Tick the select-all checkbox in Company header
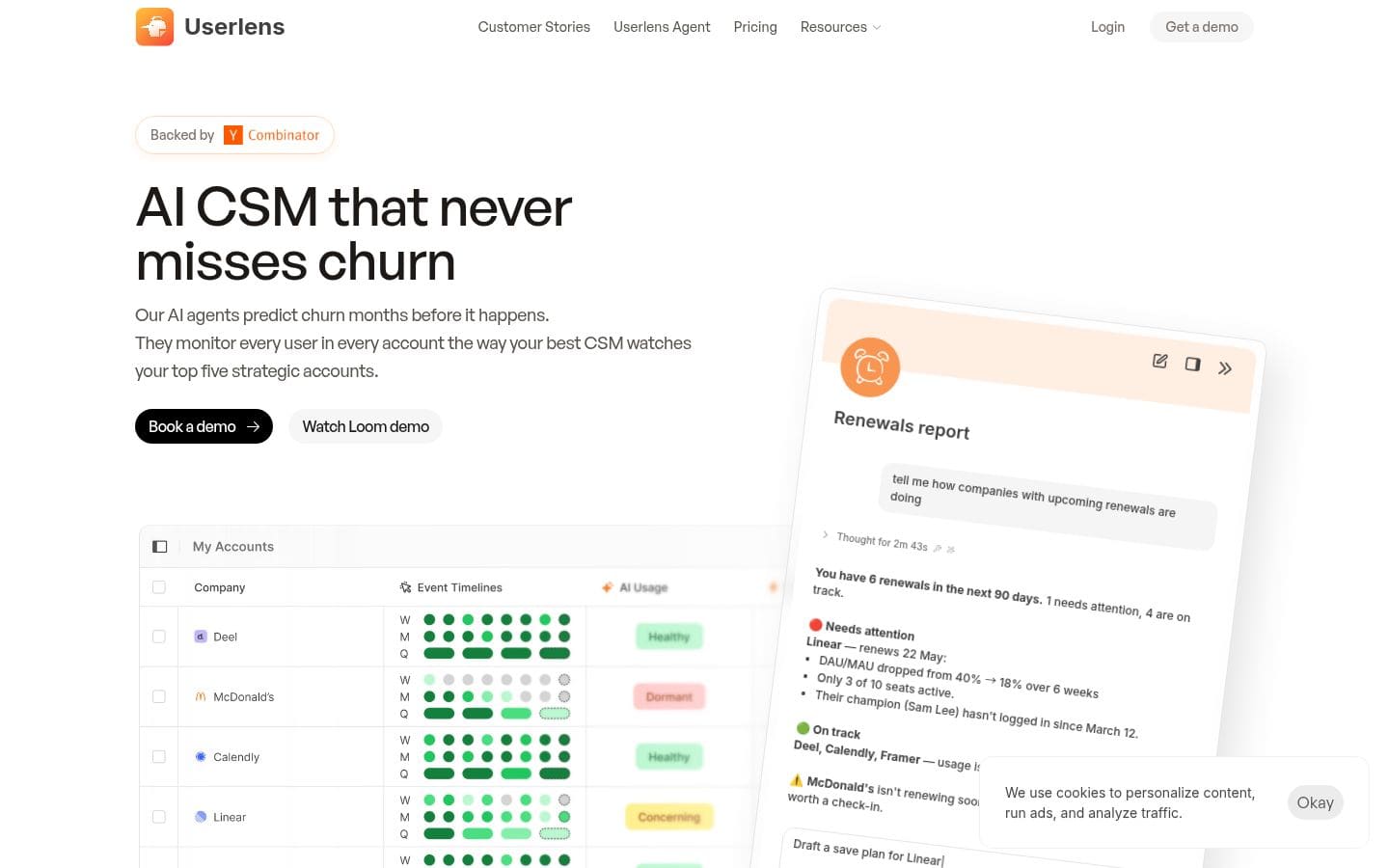 159,587
